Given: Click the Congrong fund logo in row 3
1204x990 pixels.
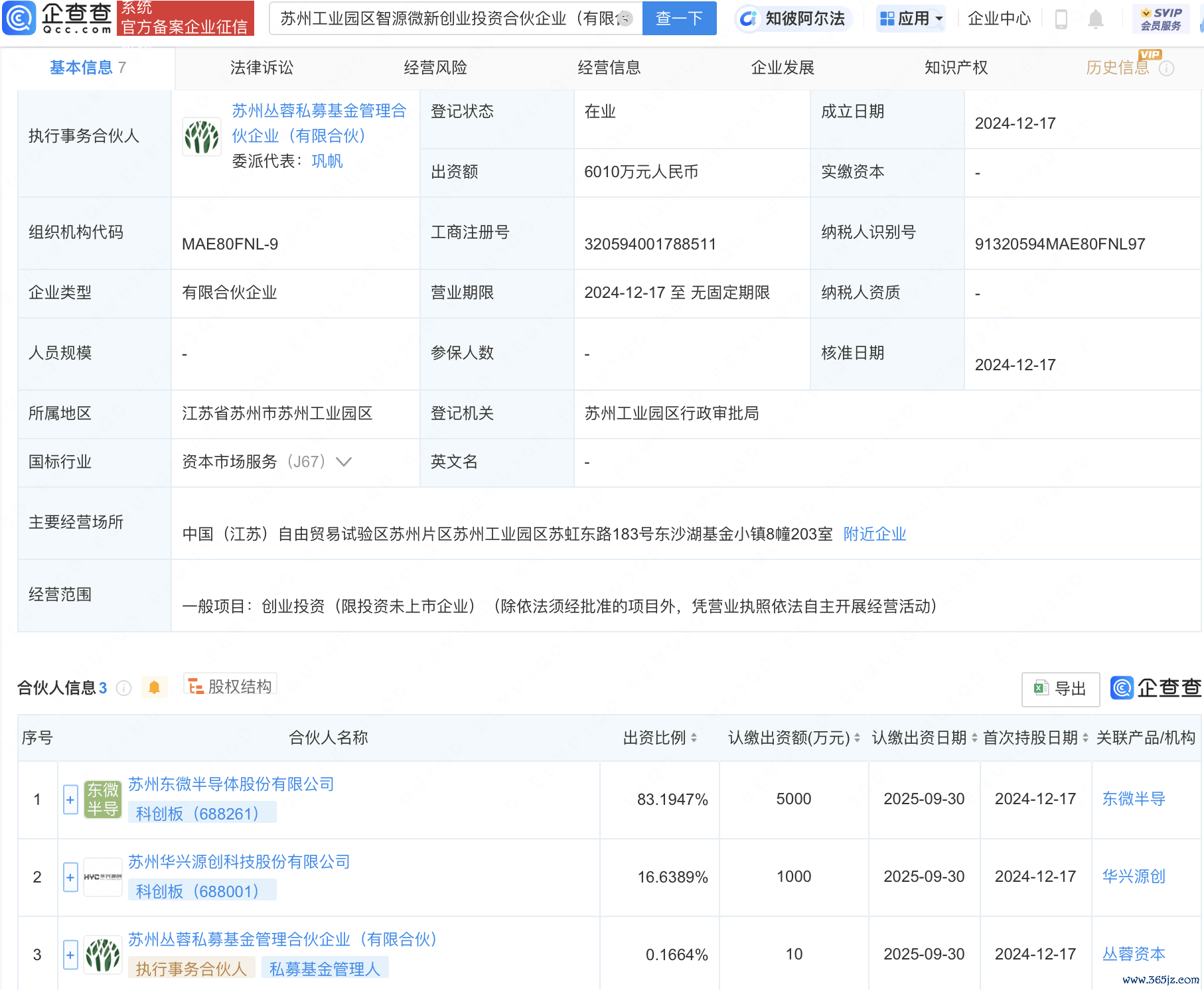Looking at the screenshot, I should [103, 955].
